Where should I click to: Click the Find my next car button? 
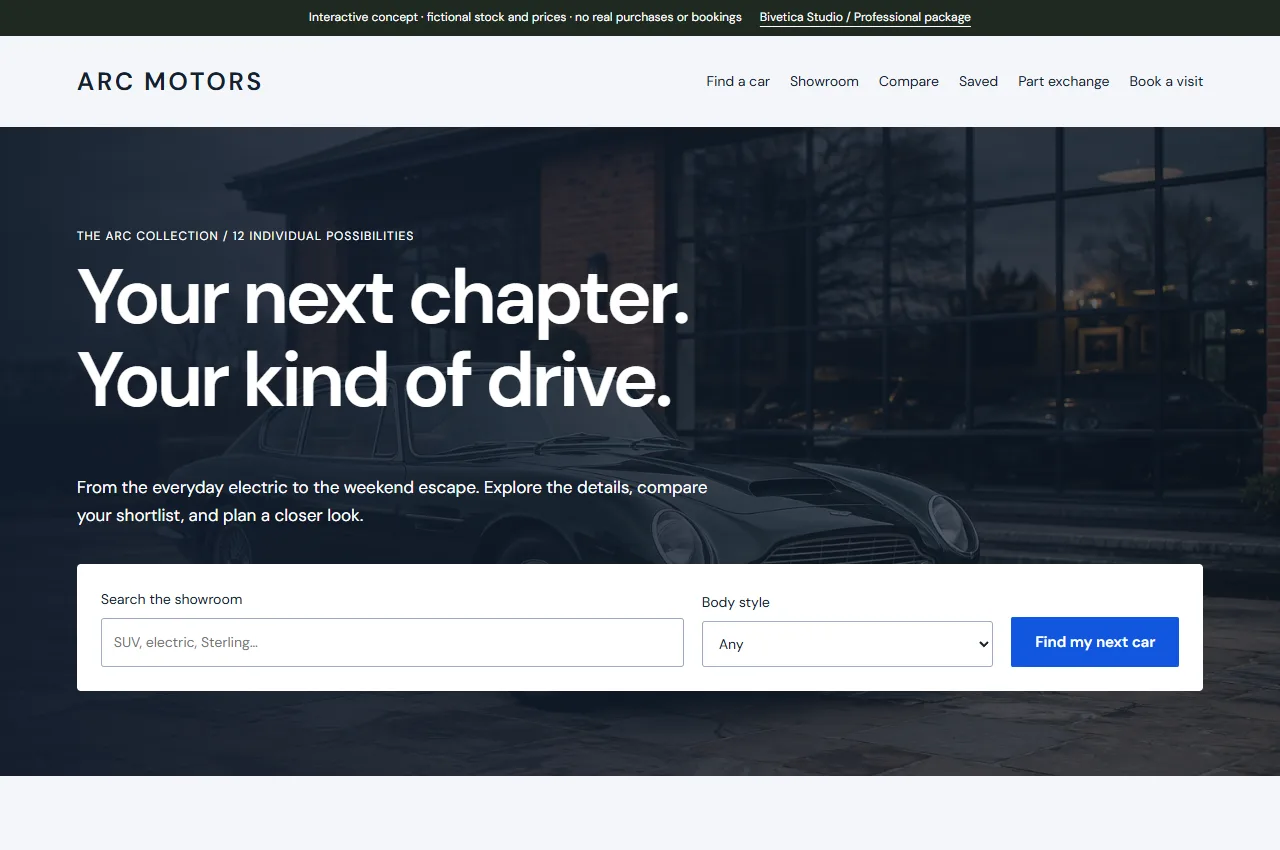1095,642
